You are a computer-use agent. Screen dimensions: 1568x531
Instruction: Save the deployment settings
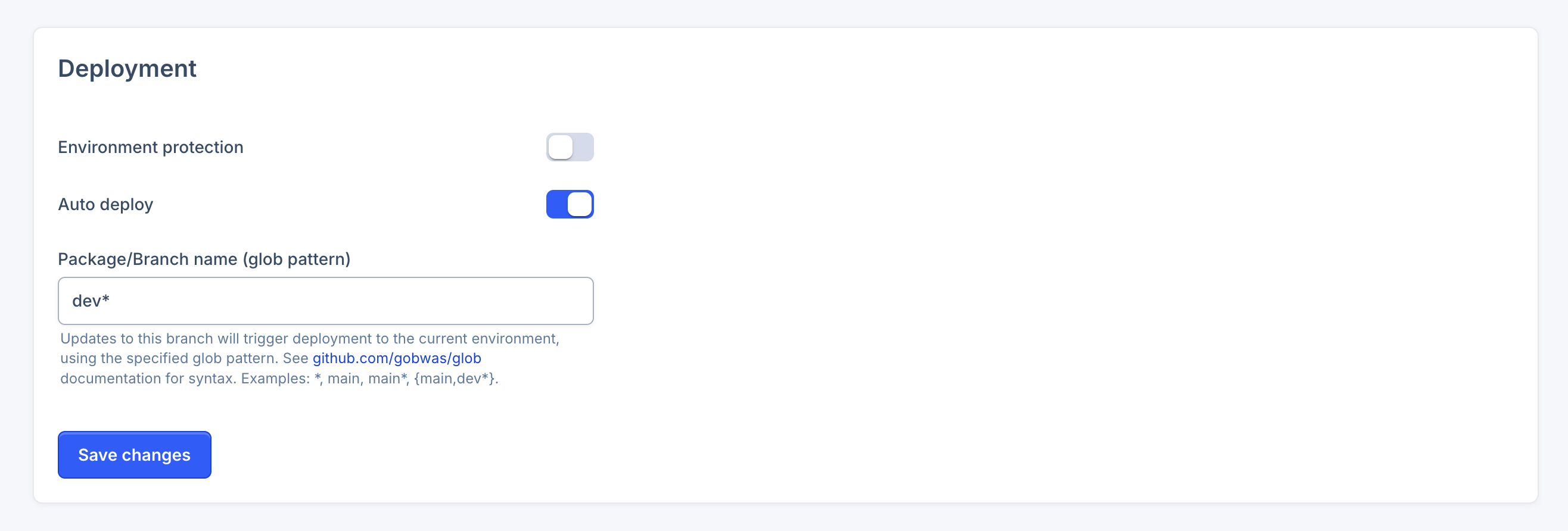(x=135, y=455)
